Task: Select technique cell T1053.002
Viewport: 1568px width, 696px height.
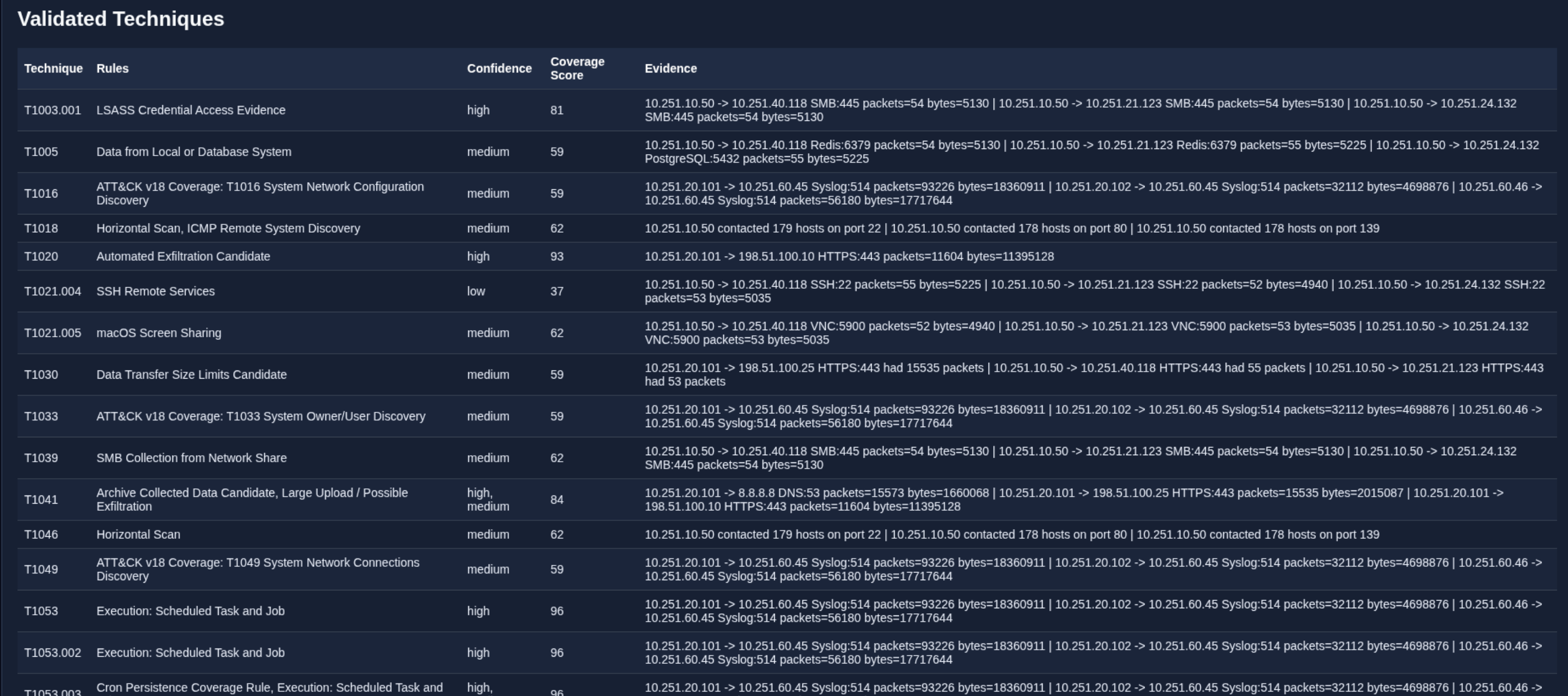Action: click(53, 653)
